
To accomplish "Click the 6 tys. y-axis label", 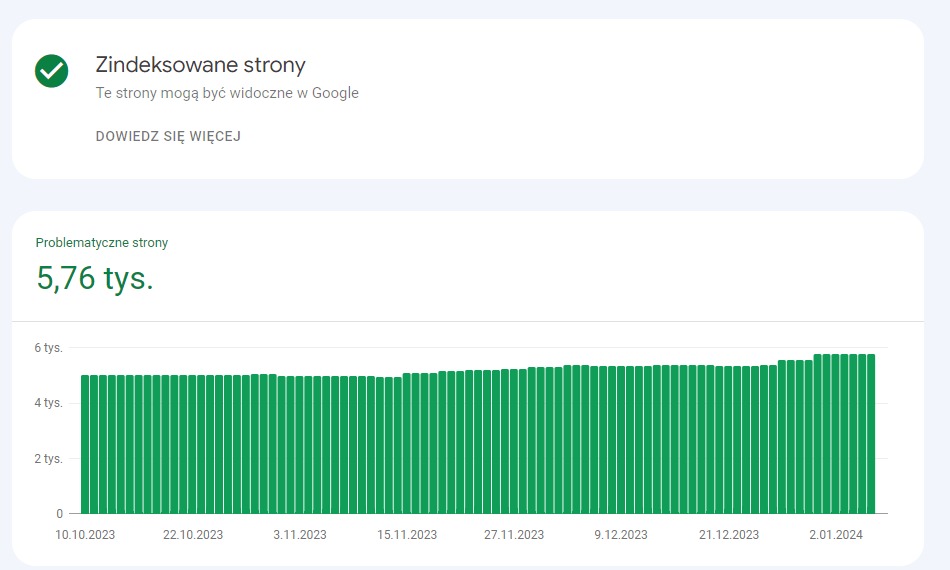I will point(48,348).
